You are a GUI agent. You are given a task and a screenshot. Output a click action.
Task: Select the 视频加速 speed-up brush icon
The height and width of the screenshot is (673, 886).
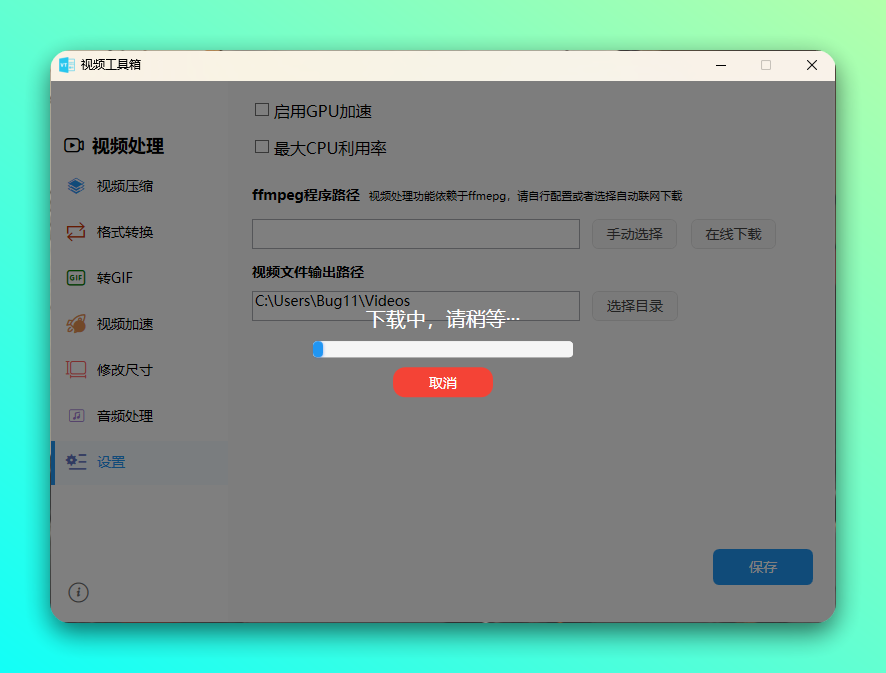click(x=75, y=324)
